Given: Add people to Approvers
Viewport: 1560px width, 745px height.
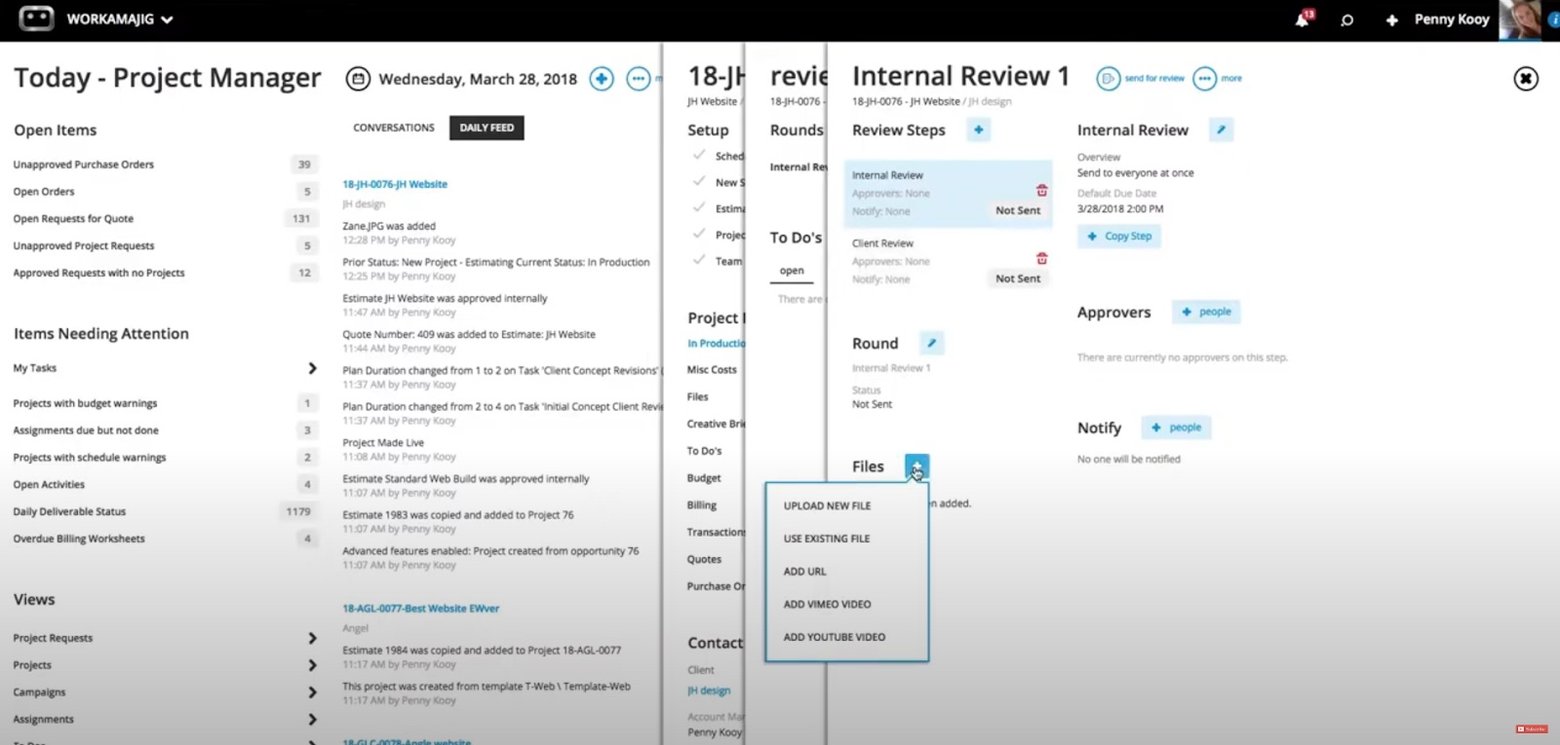Looking at the screenshot, I should coord(1206,311).
